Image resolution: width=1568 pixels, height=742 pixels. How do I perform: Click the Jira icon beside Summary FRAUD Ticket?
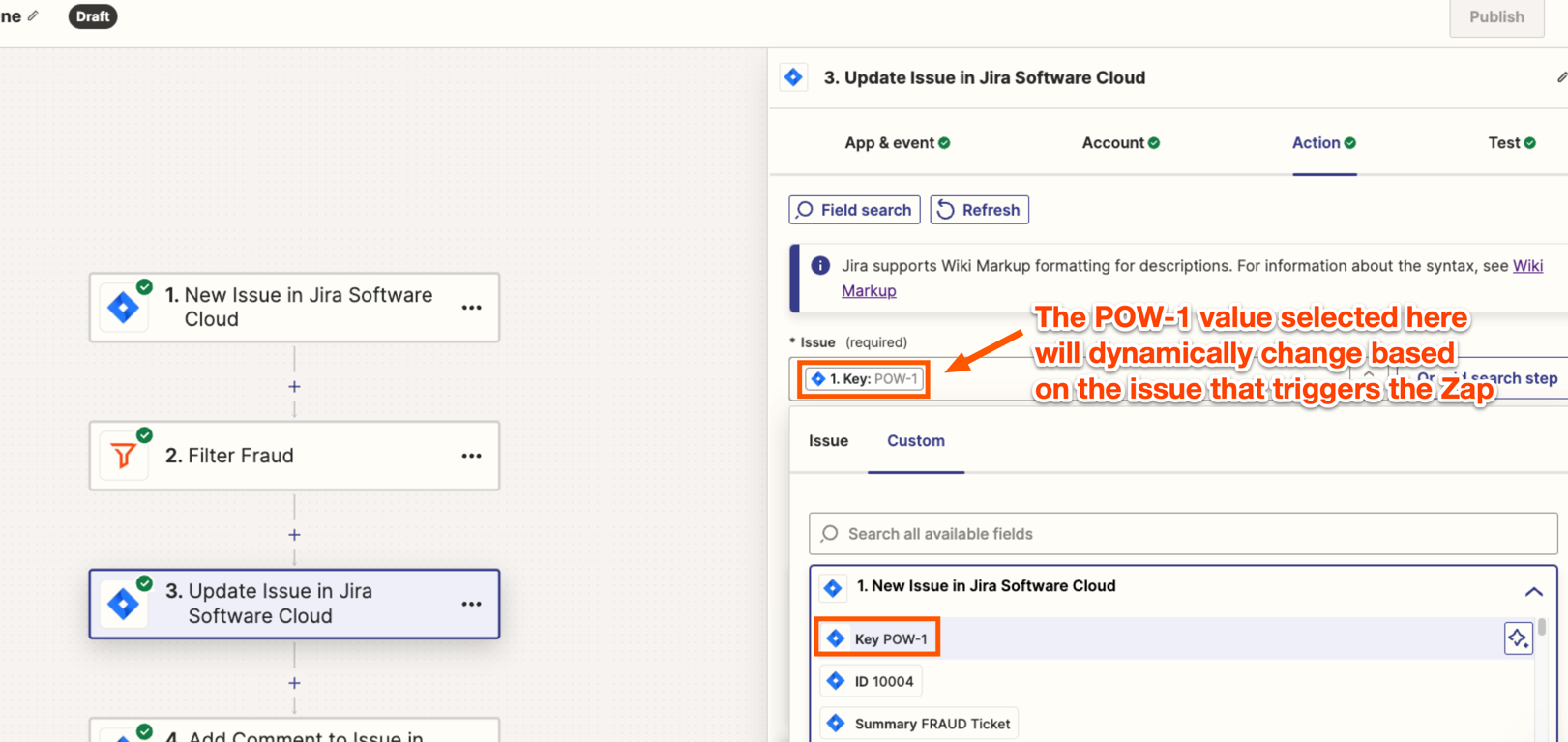[836, 724]
